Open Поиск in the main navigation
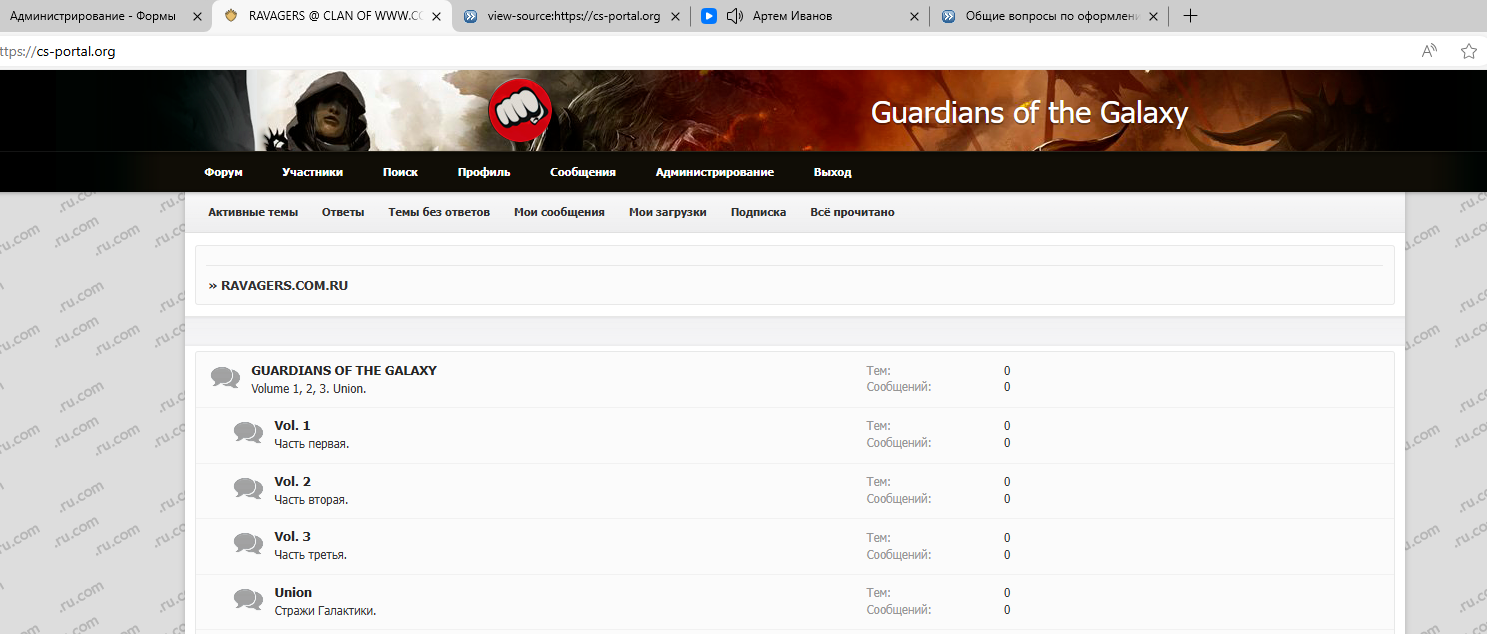1487x634 pixels. (x=400, y=172)
